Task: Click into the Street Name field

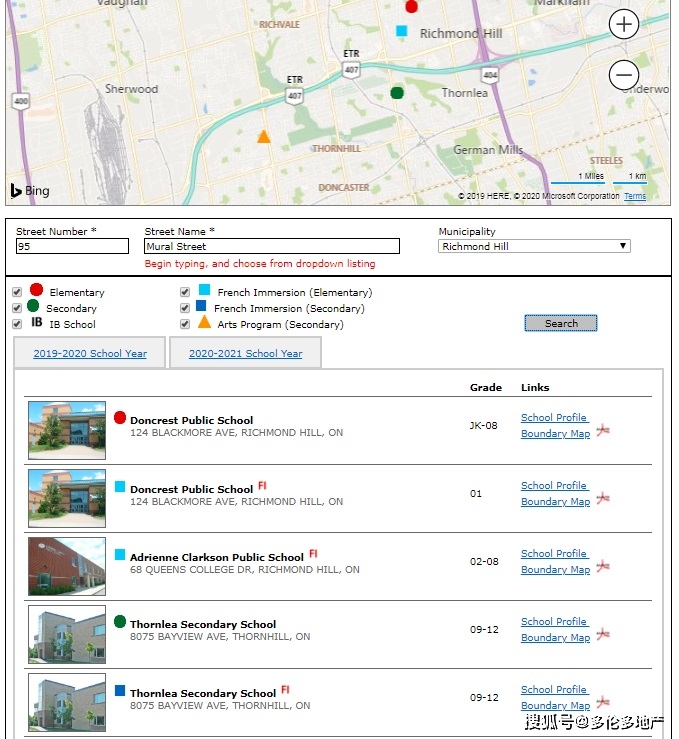Action: tap(272, 246)
